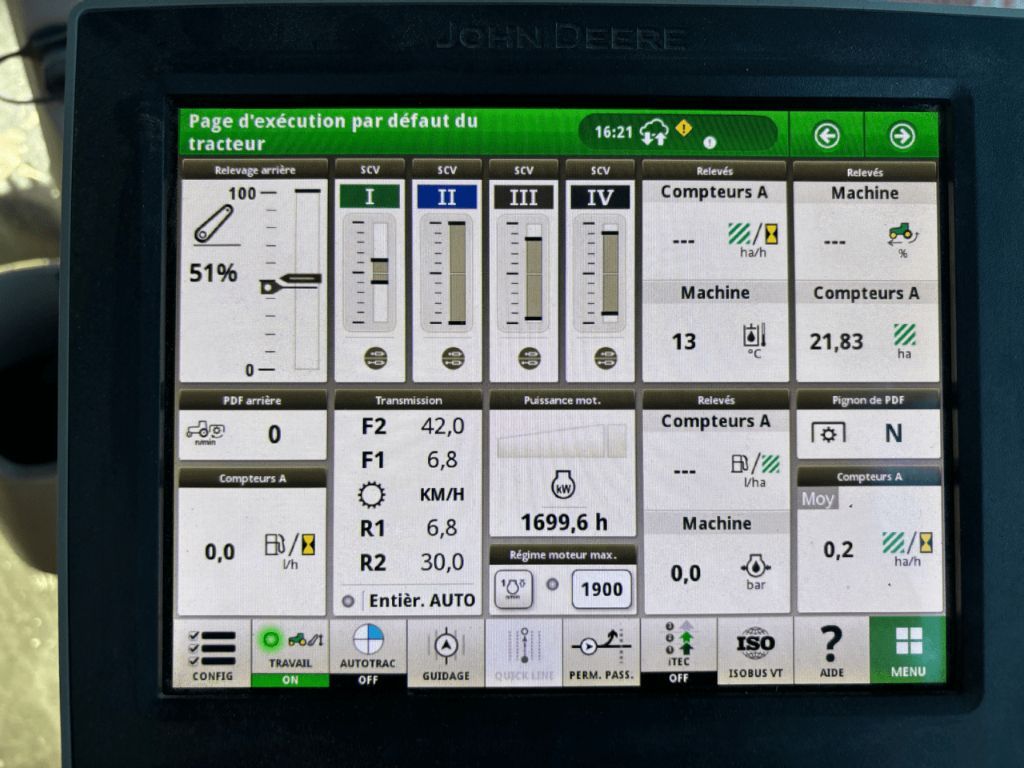This screenshot has height=768, width=1024.
Task: Tap the 1900 max engine speed field
Action: coord(602,589)
